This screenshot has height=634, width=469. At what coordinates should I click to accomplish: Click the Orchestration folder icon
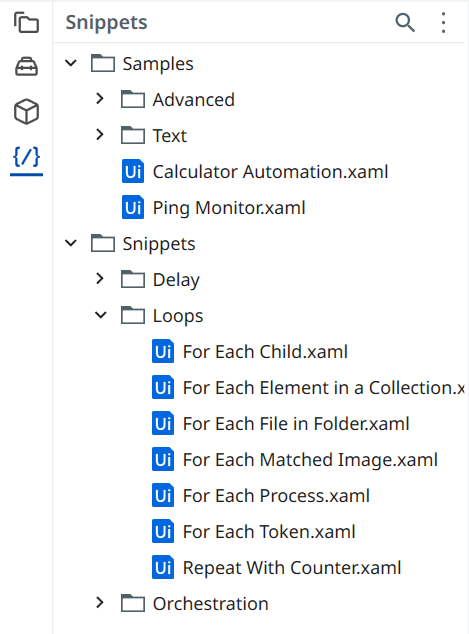[133, 603]
